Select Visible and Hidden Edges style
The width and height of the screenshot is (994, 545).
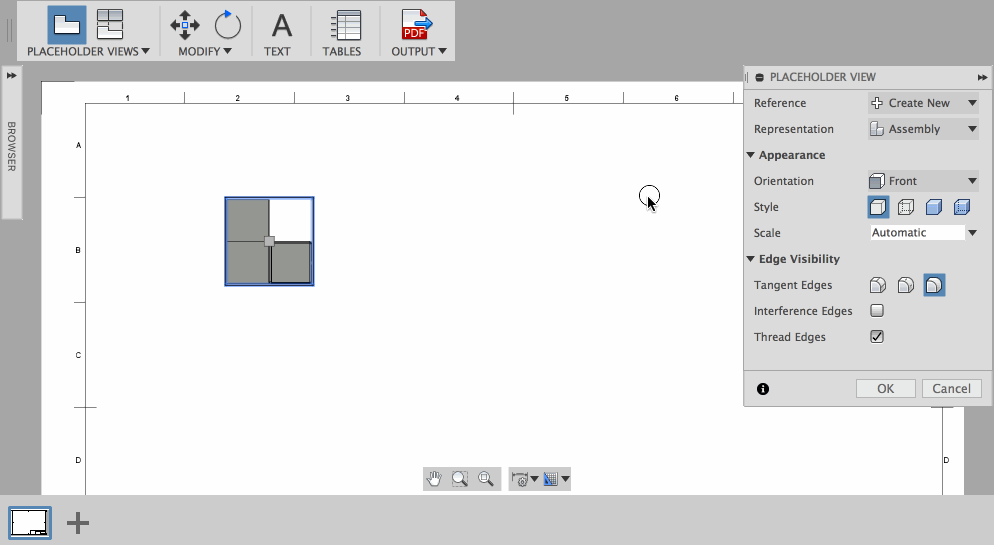pyautogui.click(x=906, y=207)
